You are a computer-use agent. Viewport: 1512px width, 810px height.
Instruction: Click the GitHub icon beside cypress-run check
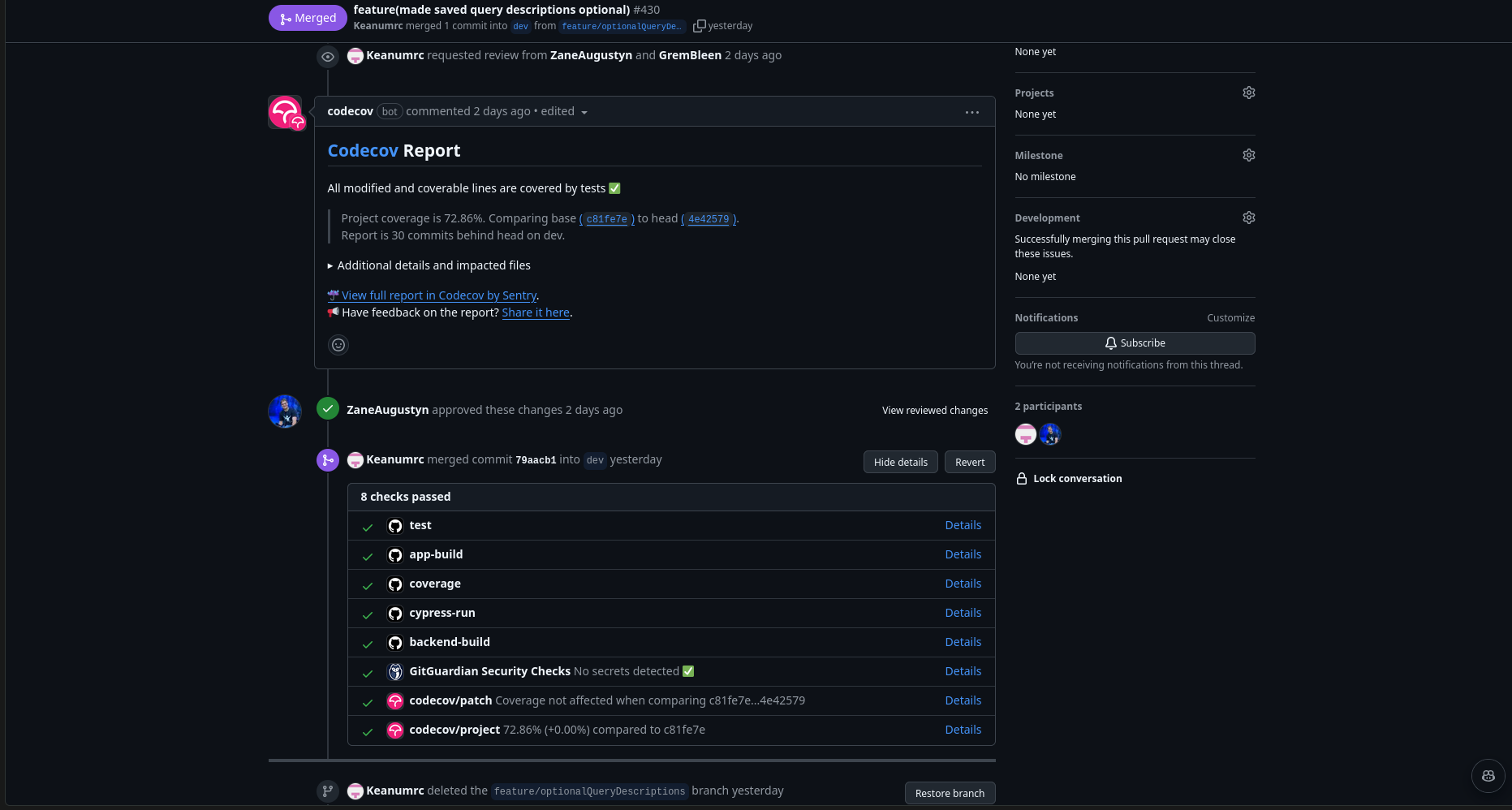[395, 614]
